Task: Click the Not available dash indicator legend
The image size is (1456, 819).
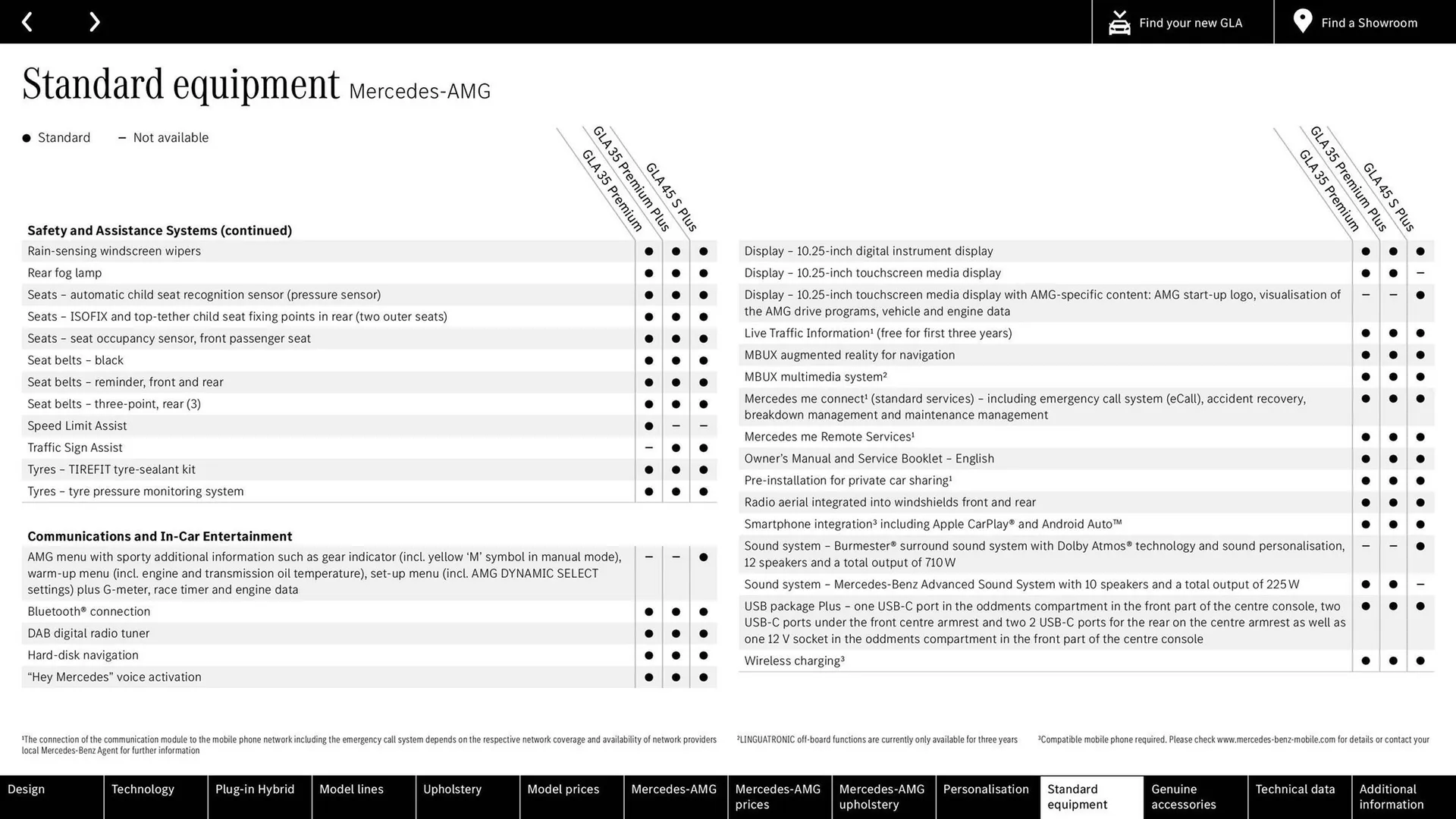Action: 119,137
